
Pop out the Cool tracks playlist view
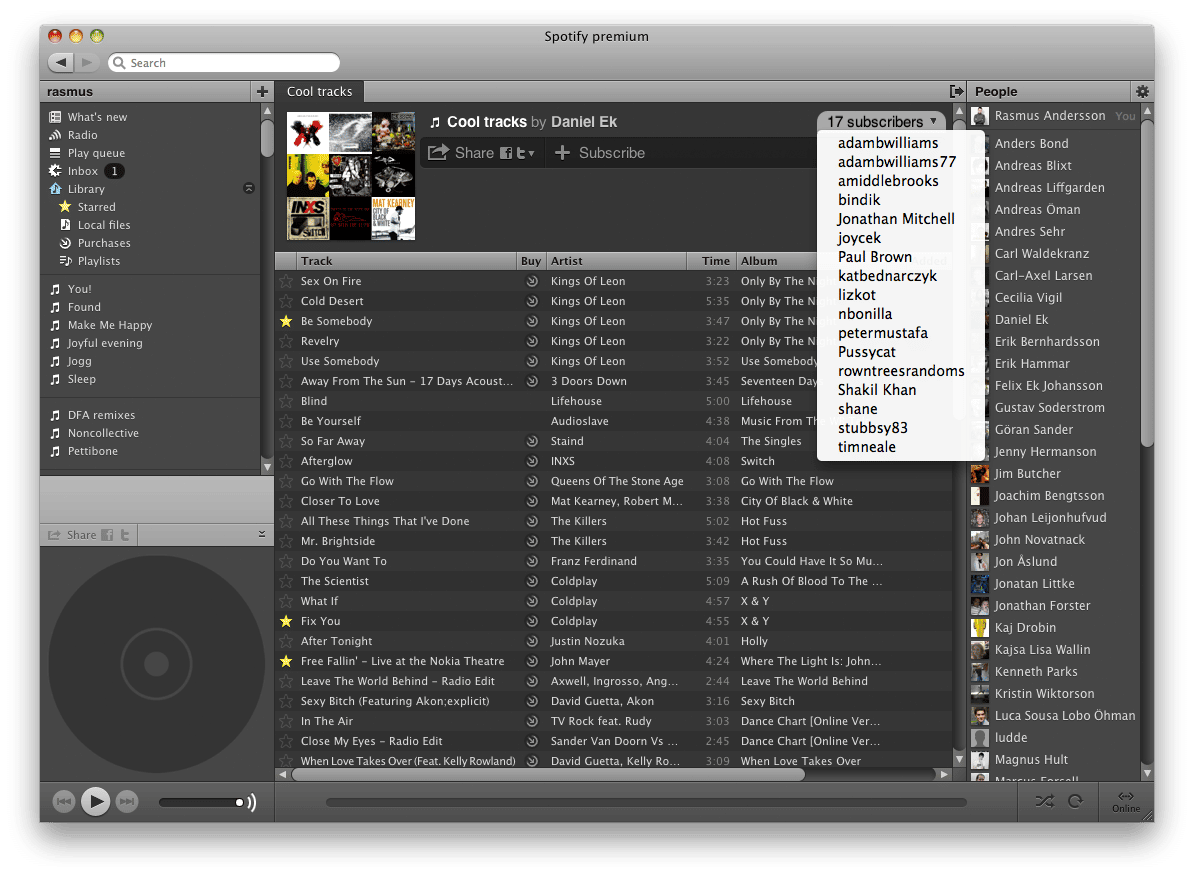click(x=956, y=91)
